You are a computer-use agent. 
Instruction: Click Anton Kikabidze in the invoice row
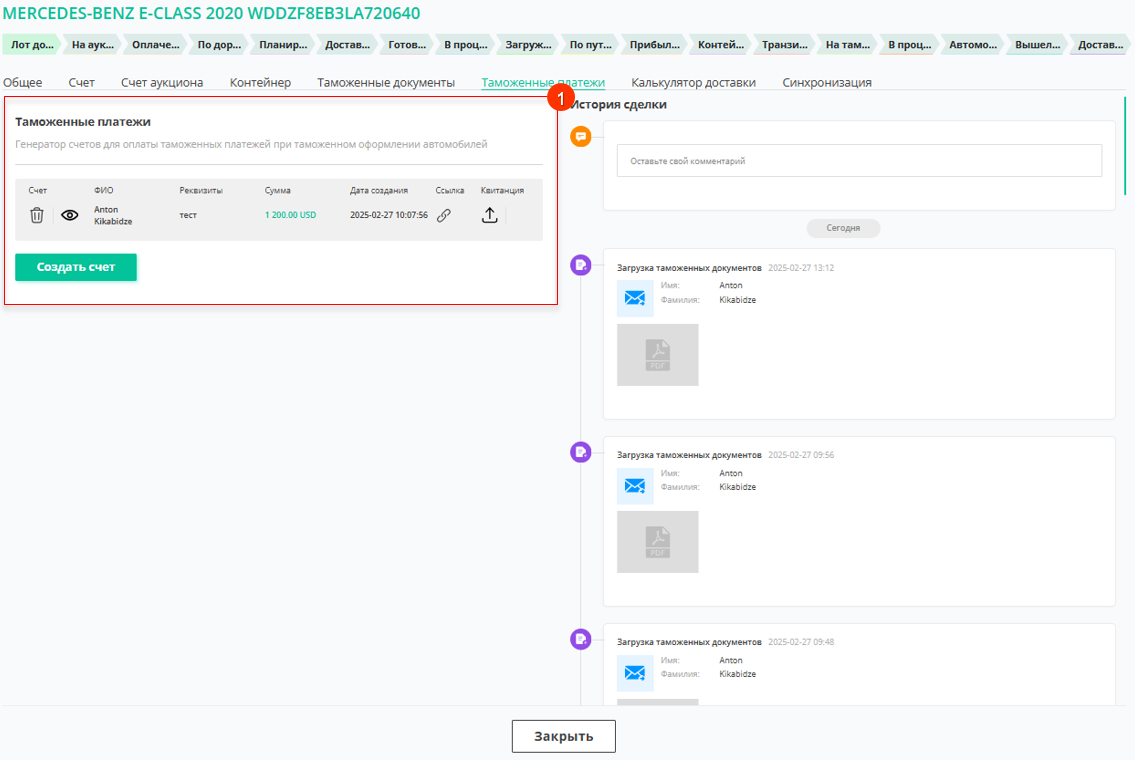coord(113,215)
